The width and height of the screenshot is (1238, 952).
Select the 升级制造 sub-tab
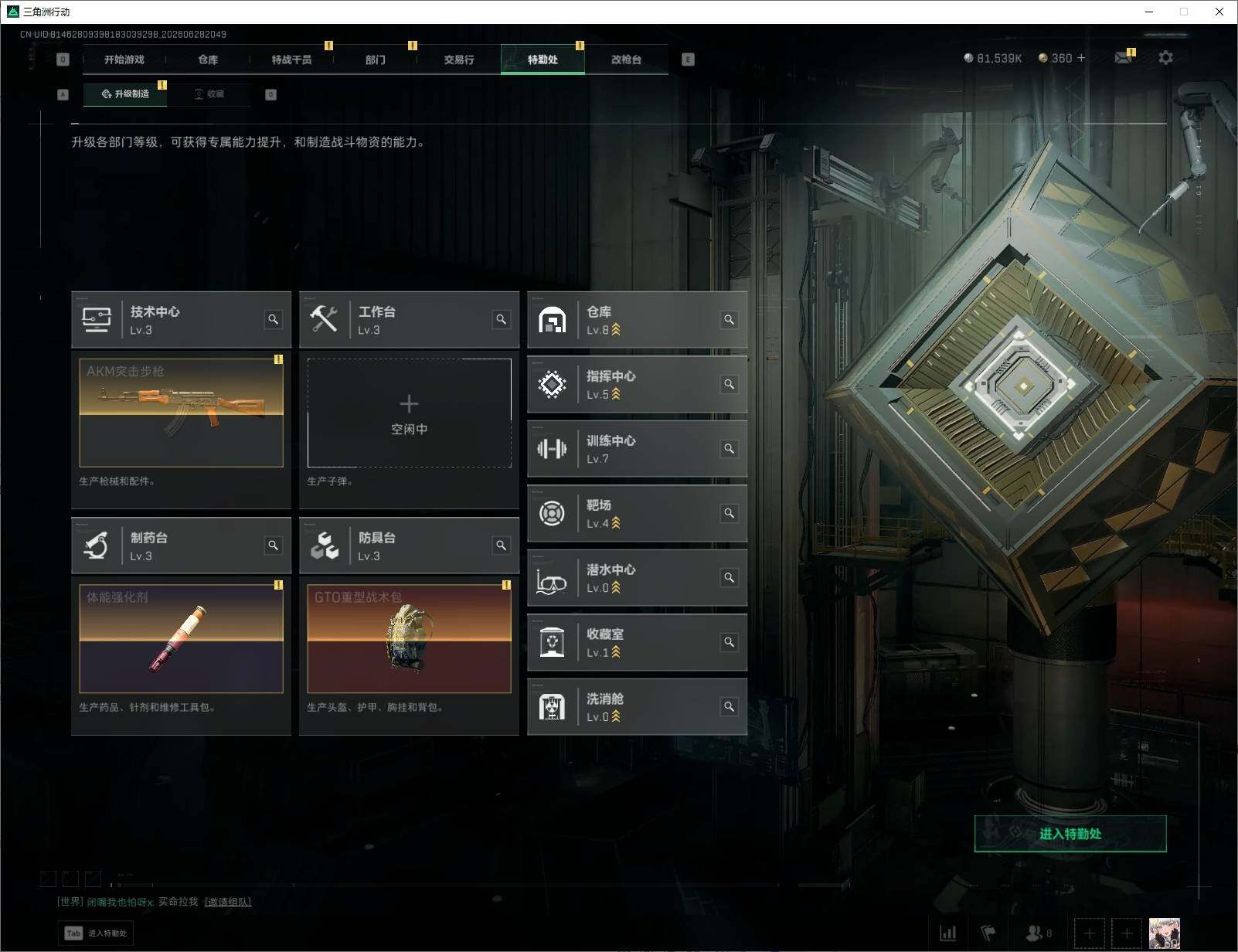click(x=125, y=94)
